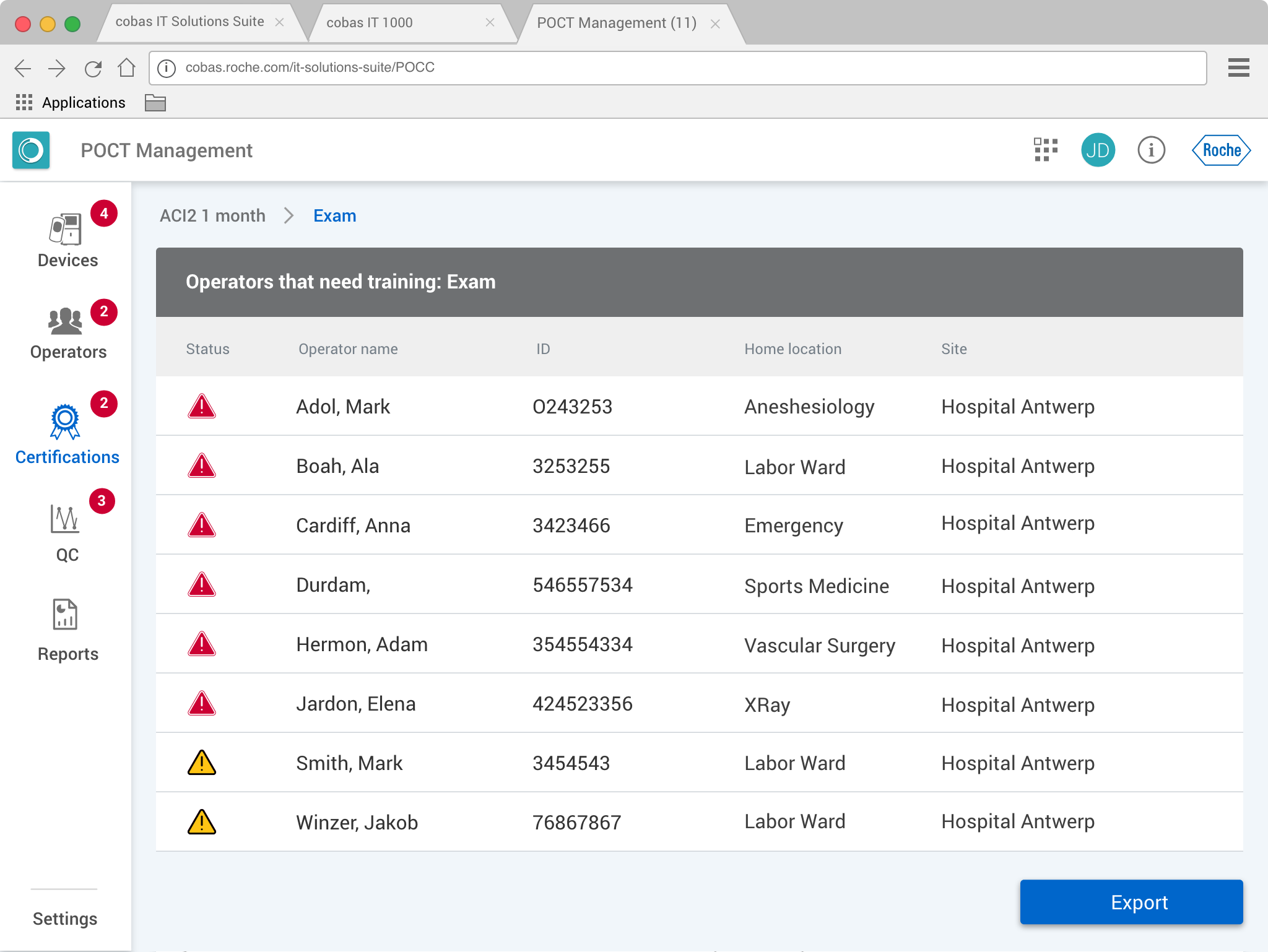Screen dimensions: 1268x952
Task: Sort by Operator name column header
Action: (x=348, y=349)
